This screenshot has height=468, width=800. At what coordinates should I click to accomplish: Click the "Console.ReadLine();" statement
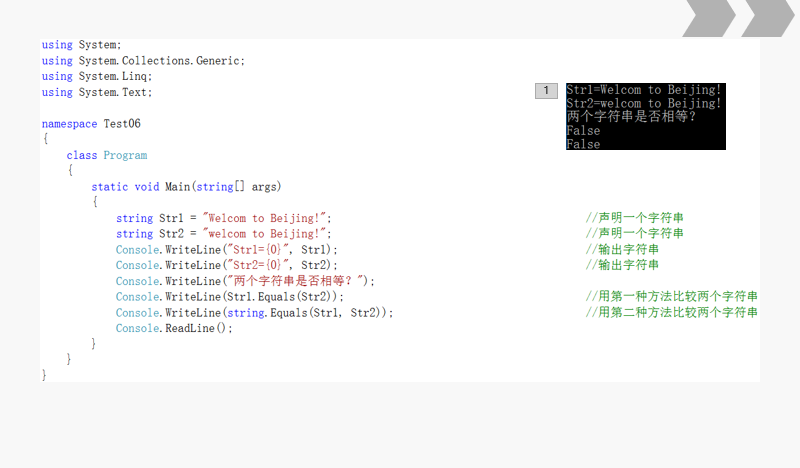click(174, 329)
